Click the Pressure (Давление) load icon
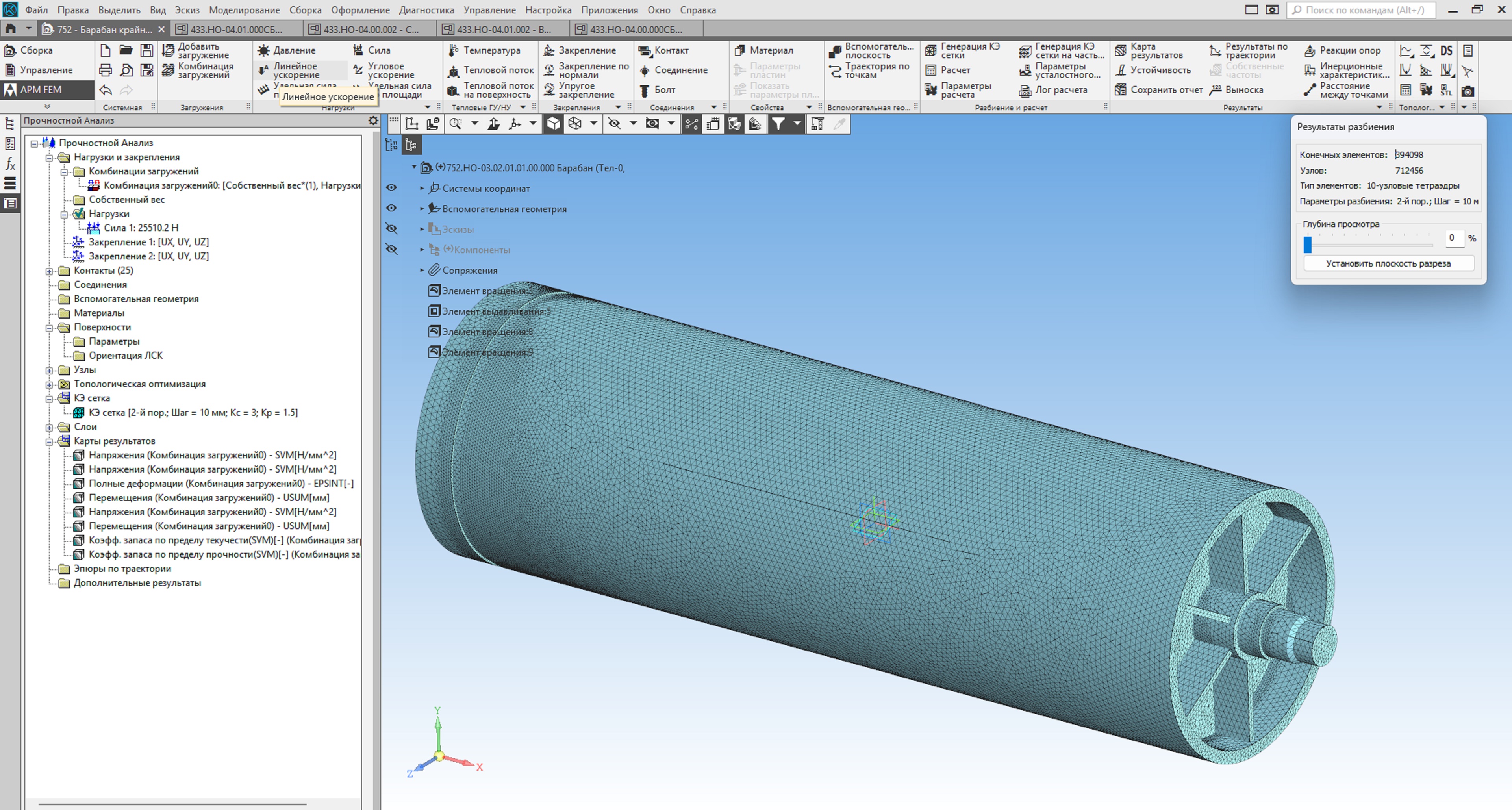1512x810 pixels. pyautogui.click(x=264, y=50)
